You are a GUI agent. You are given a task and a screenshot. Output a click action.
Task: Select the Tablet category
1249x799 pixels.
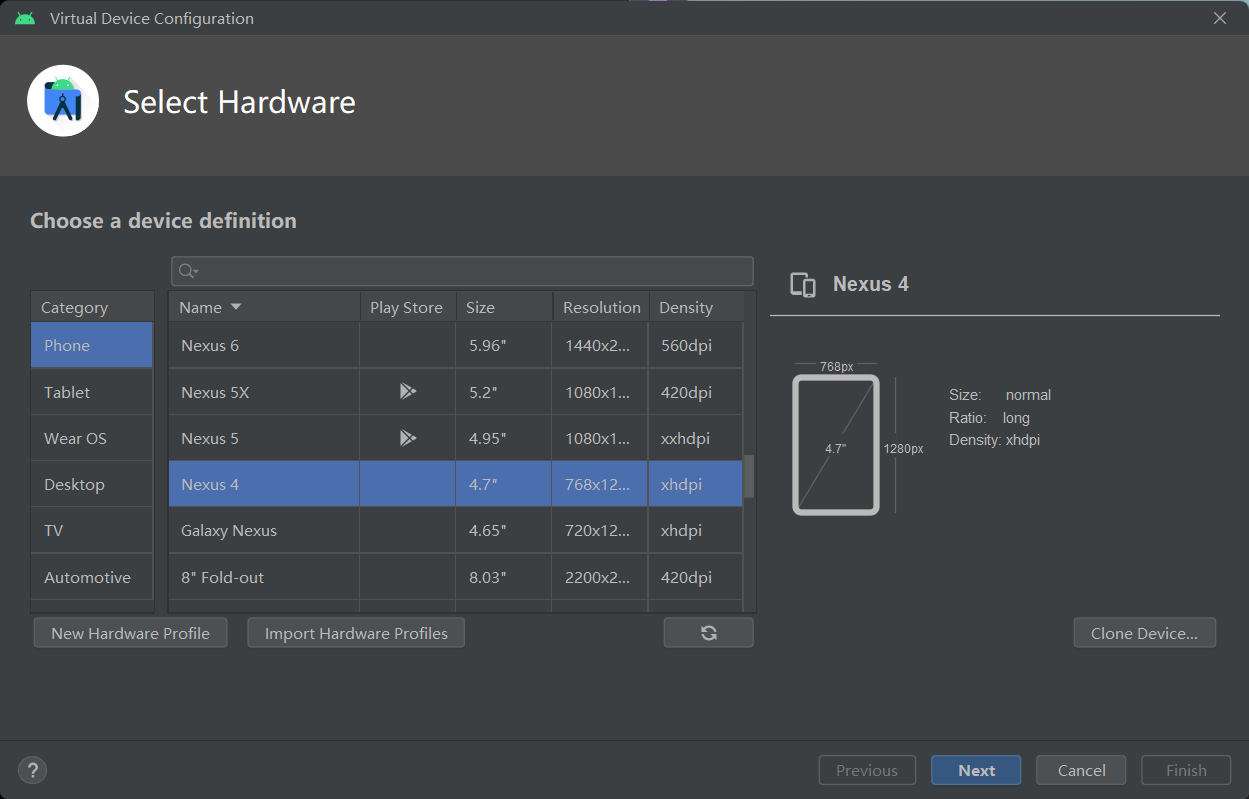67,392
